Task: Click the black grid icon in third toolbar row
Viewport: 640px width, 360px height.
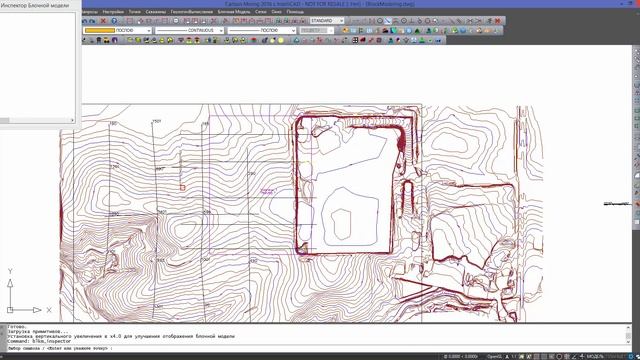Action: click(355, 40)
